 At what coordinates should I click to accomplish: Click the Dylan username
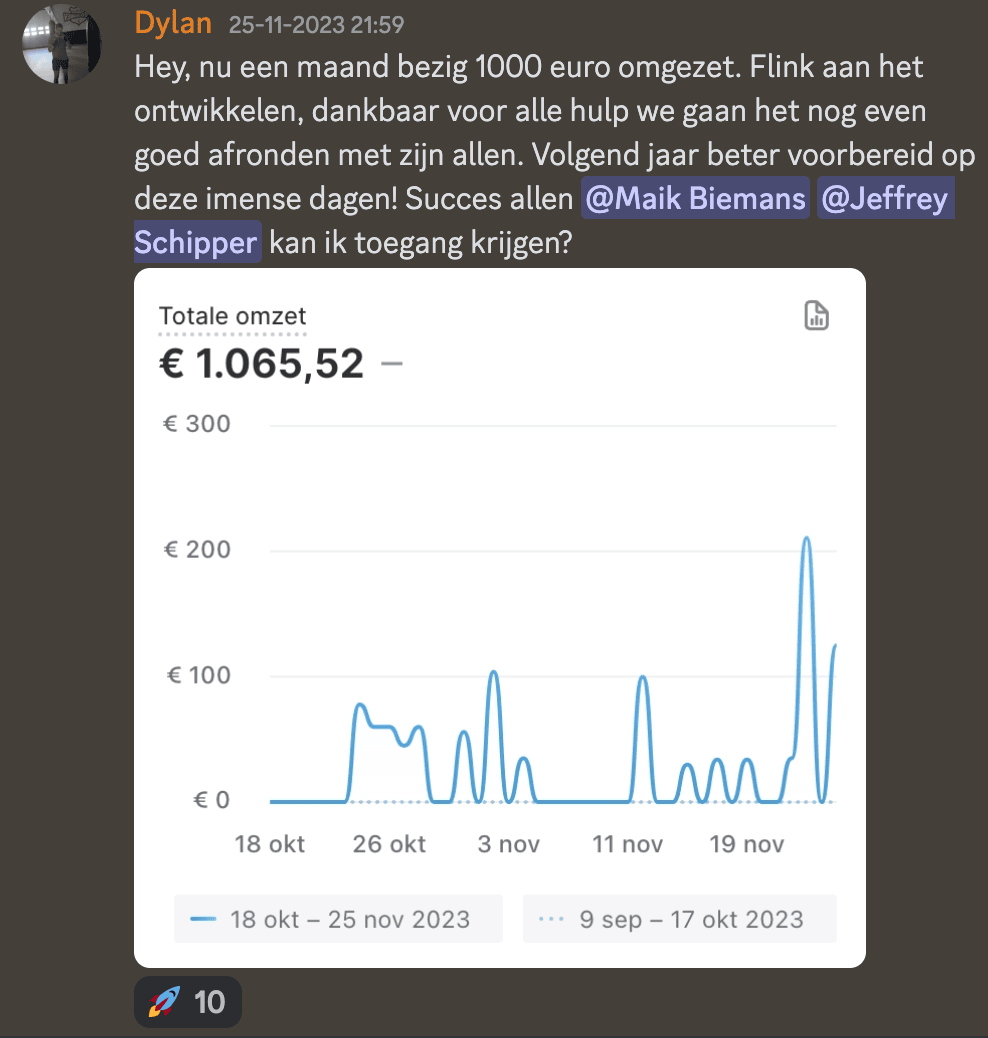[173, 23]
